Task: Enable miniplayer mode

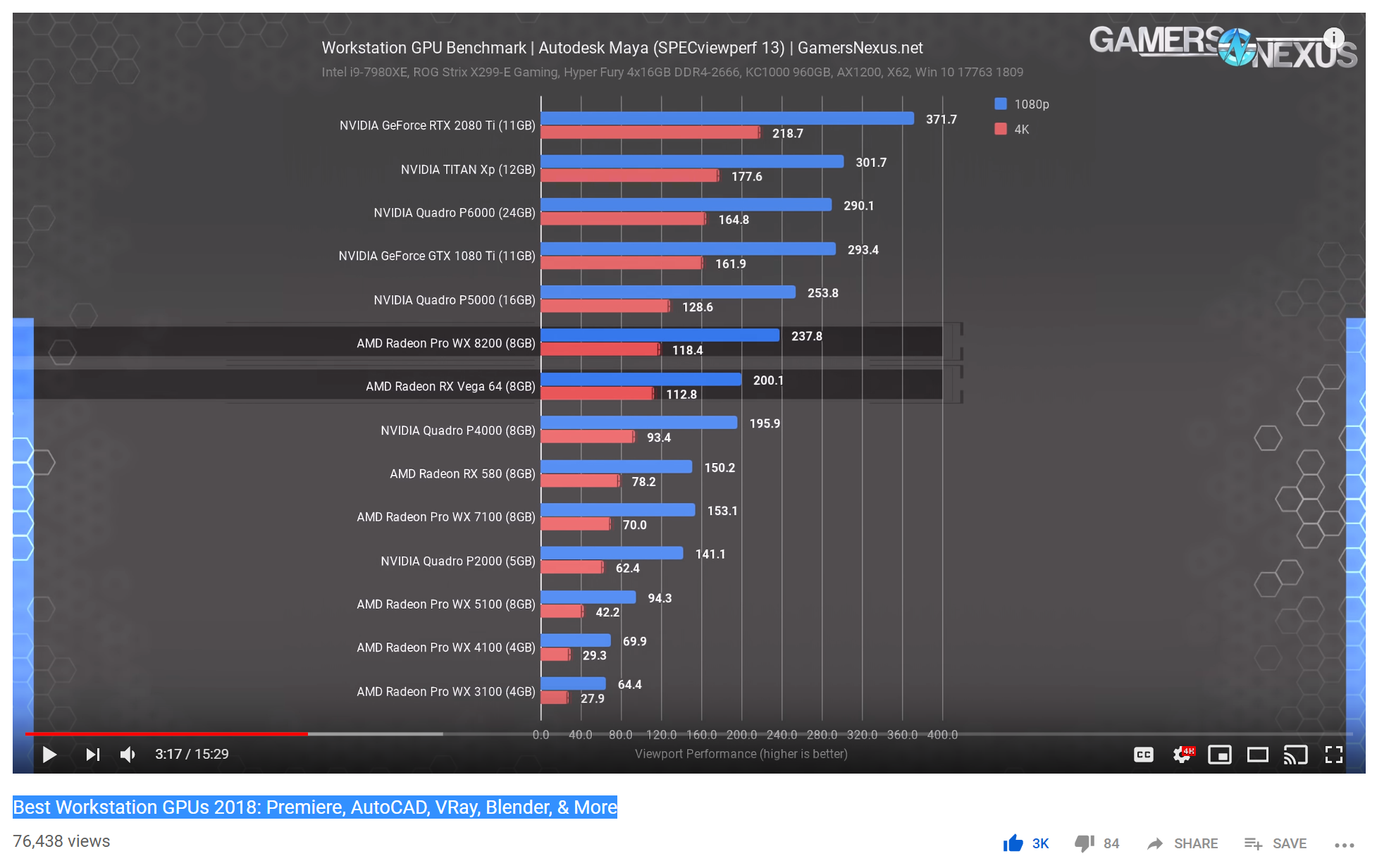Action: click(1220, 755)
